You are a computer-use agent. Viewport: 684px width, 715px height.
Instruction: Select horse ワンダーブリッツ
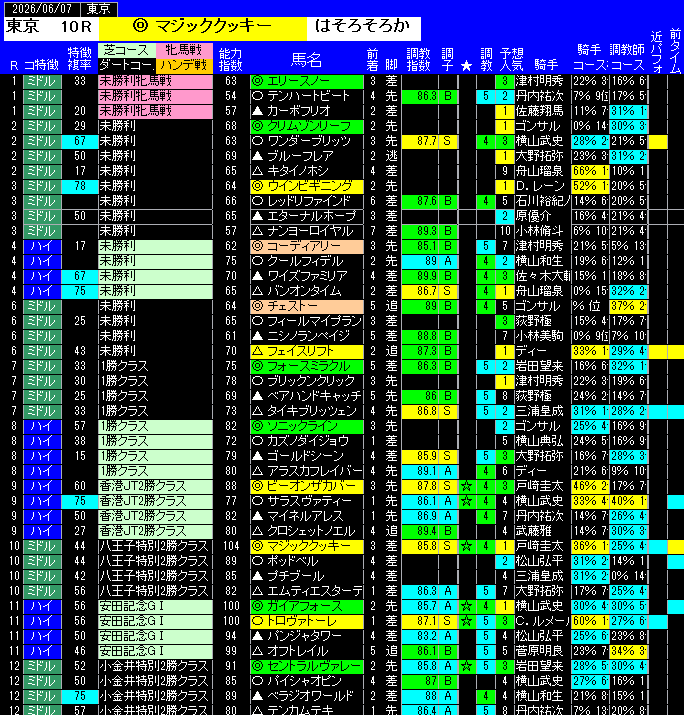click(x=306, y=141)
